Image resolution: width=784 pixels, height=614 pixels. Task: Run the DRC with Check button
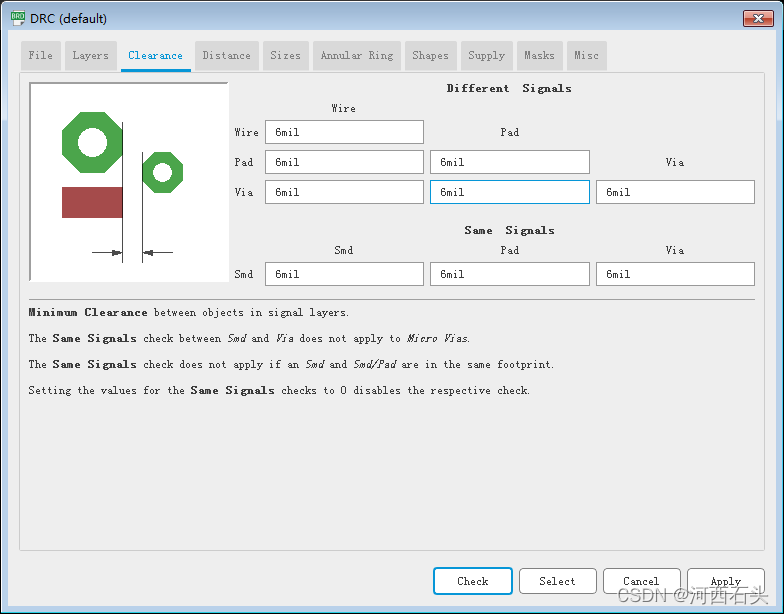[473, 581]
